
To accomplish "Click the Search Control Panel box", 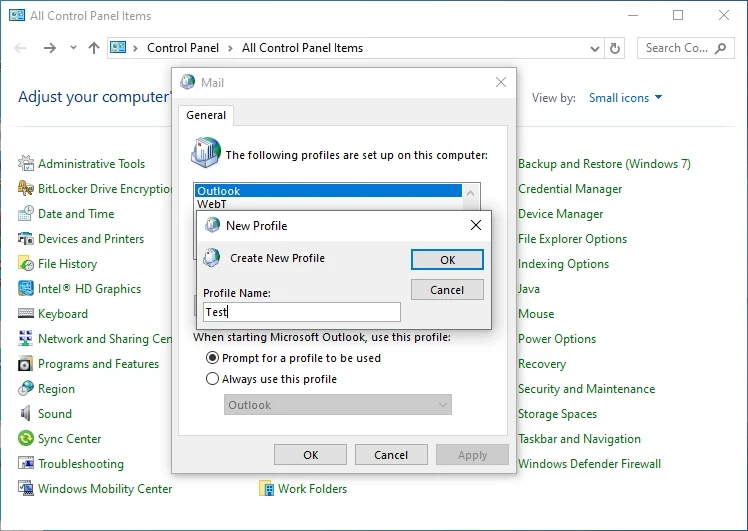I will (686, 48).
